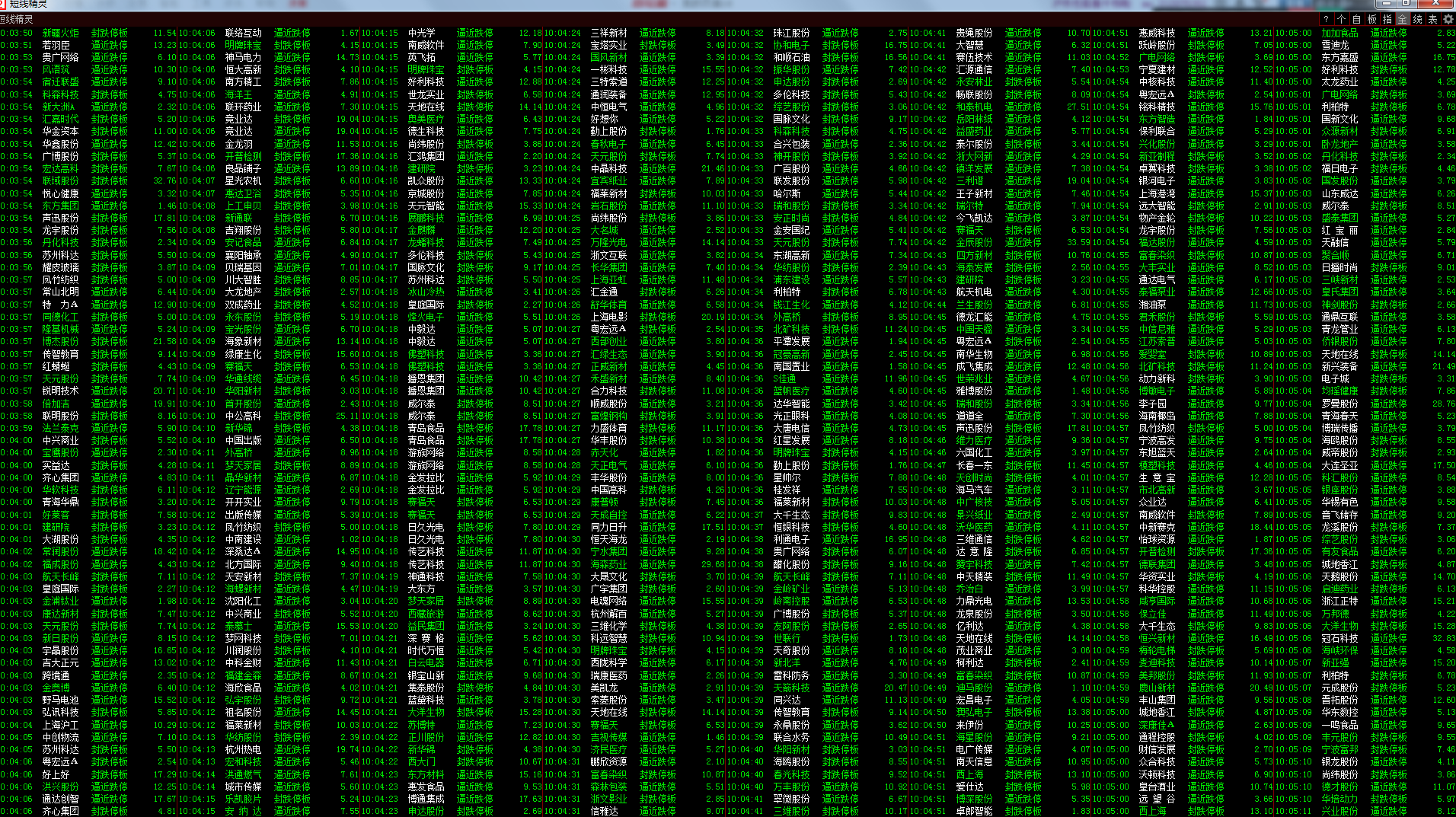This screenshot has height=817, width=1456.
Task: Activate the highlighted 全 filter tab
Action: tap(1402, 19)
